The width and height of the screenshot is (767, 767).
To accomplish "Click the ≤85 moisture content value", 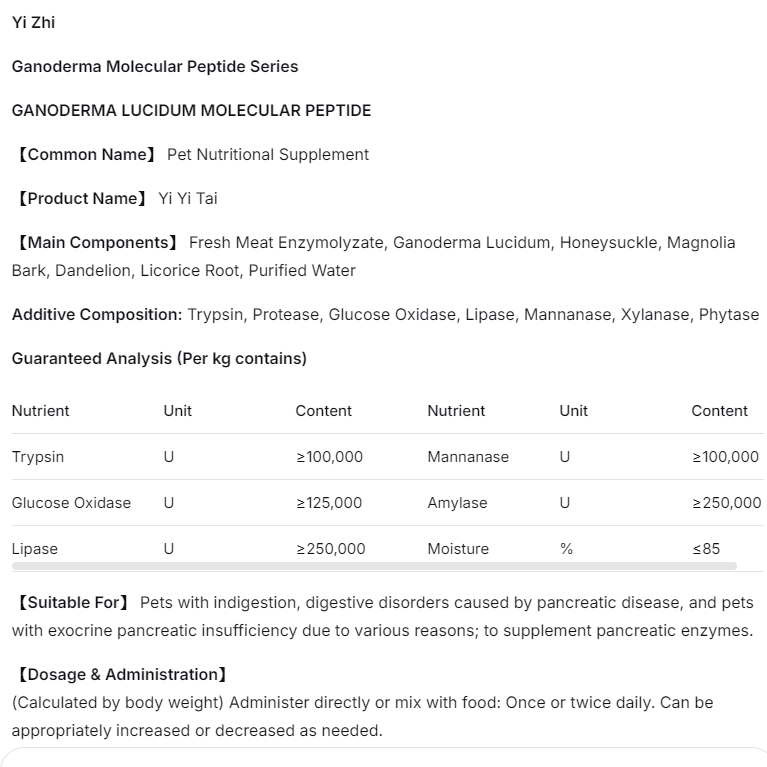I will point(706,549).
